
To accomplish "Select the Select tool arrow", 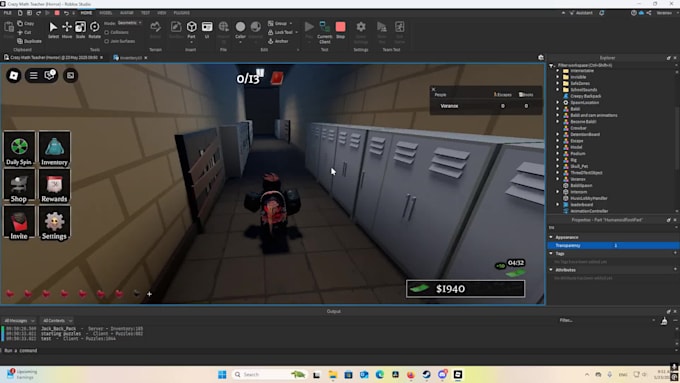I will point(53,30).
